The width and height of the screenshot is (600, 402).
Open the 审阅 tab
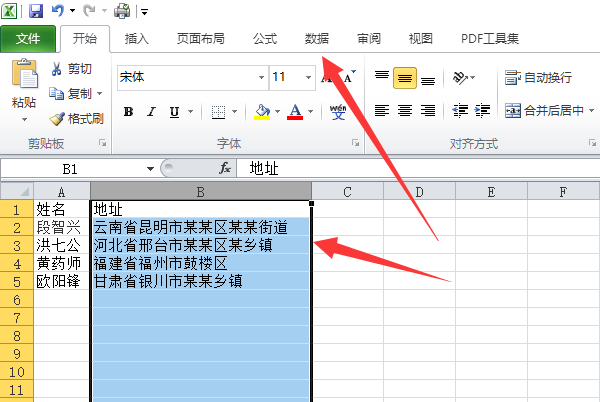tap(369, 39)
